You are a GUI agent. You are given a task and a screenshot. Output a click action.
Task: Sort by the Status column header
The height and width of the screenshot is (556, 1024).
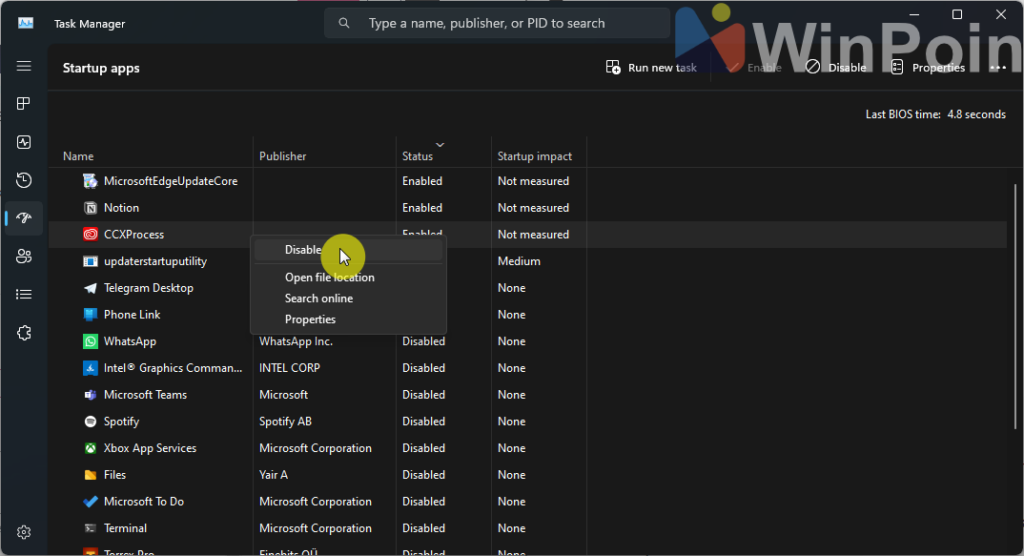pyautogui.click(x=418, y=156)
